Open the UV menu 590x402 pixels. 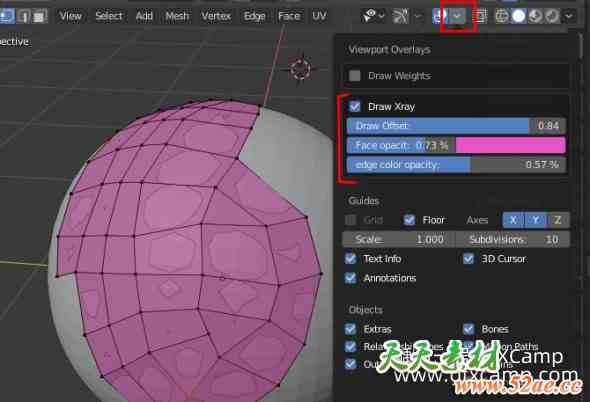point(319,16)
